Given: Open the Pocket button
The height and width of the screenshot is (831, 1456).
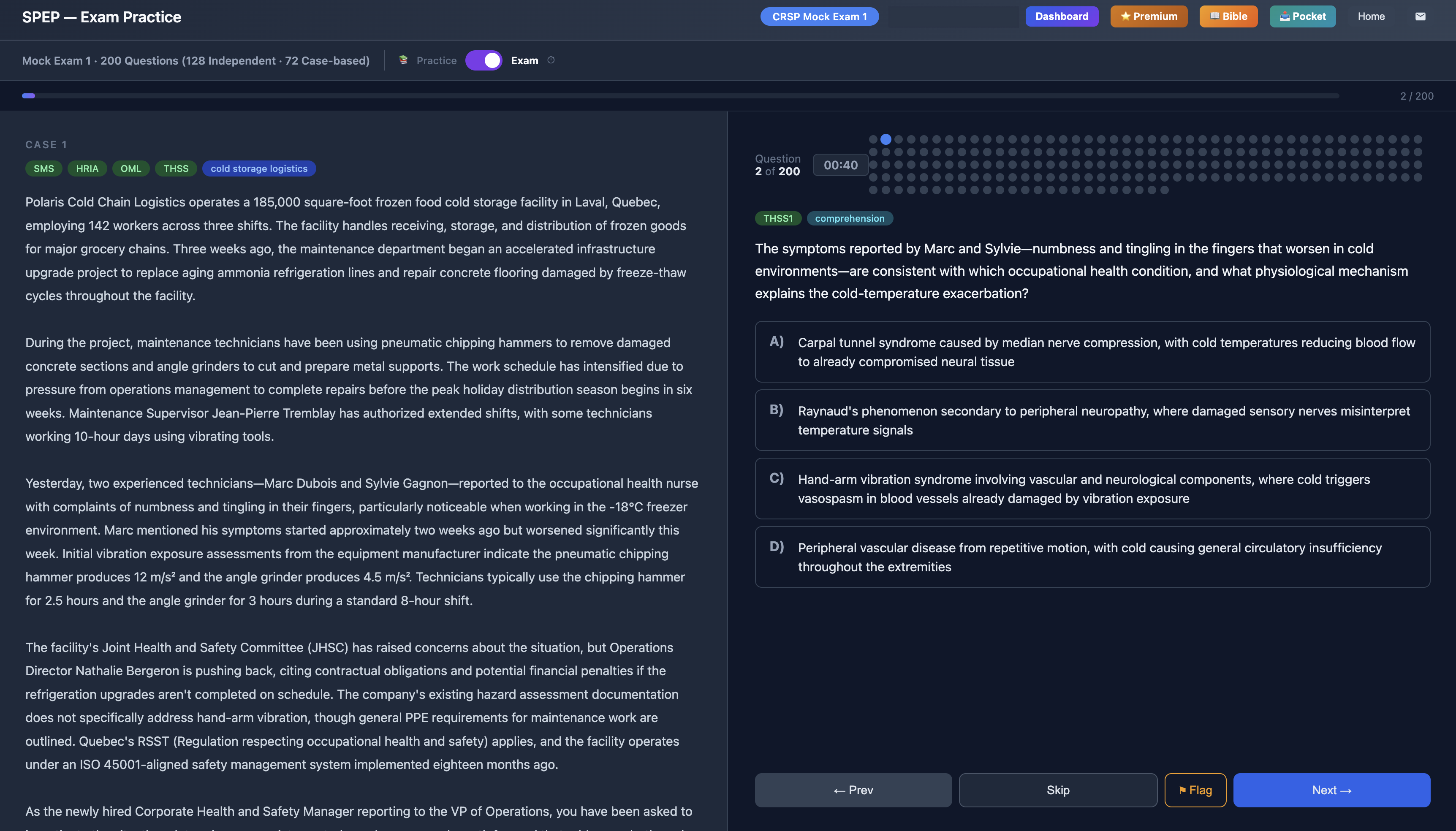Looking at the screenshot, I should 1302,16.
